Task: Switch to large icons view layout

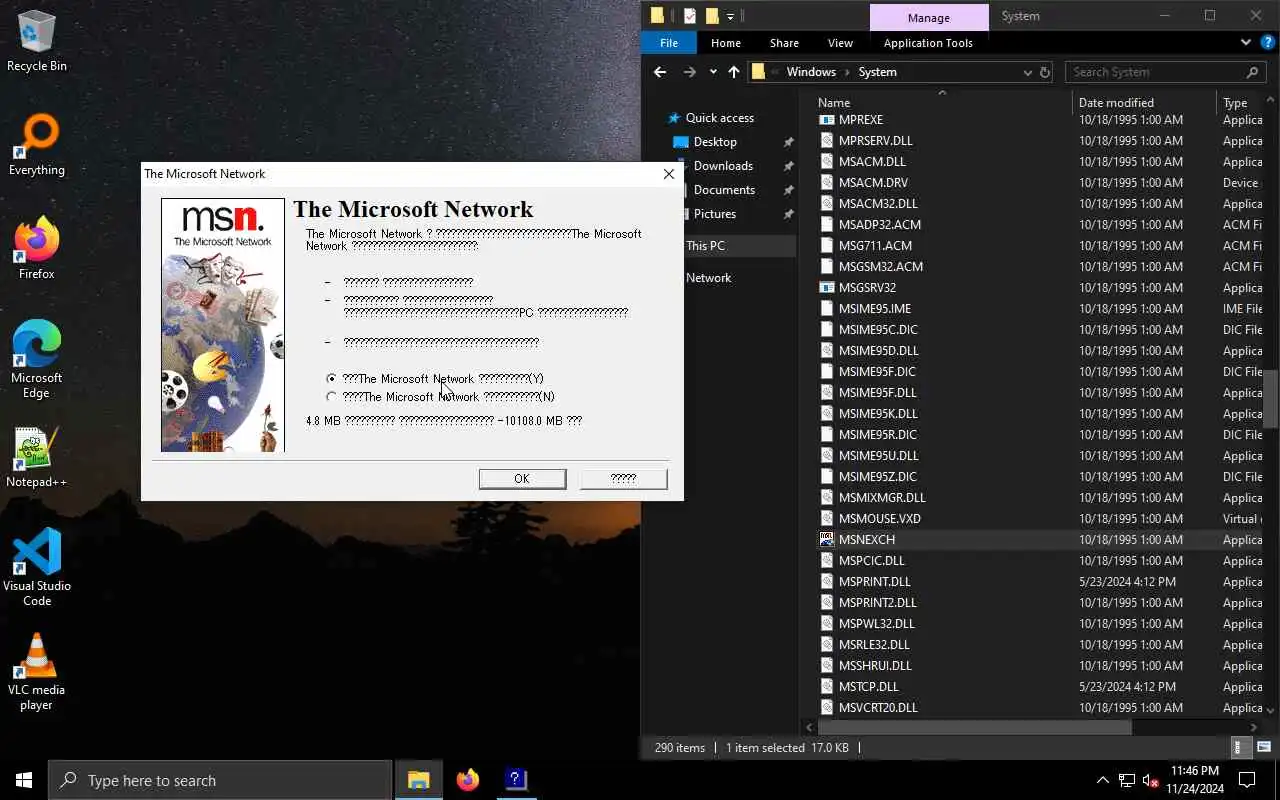Action: click(1264, 747)
